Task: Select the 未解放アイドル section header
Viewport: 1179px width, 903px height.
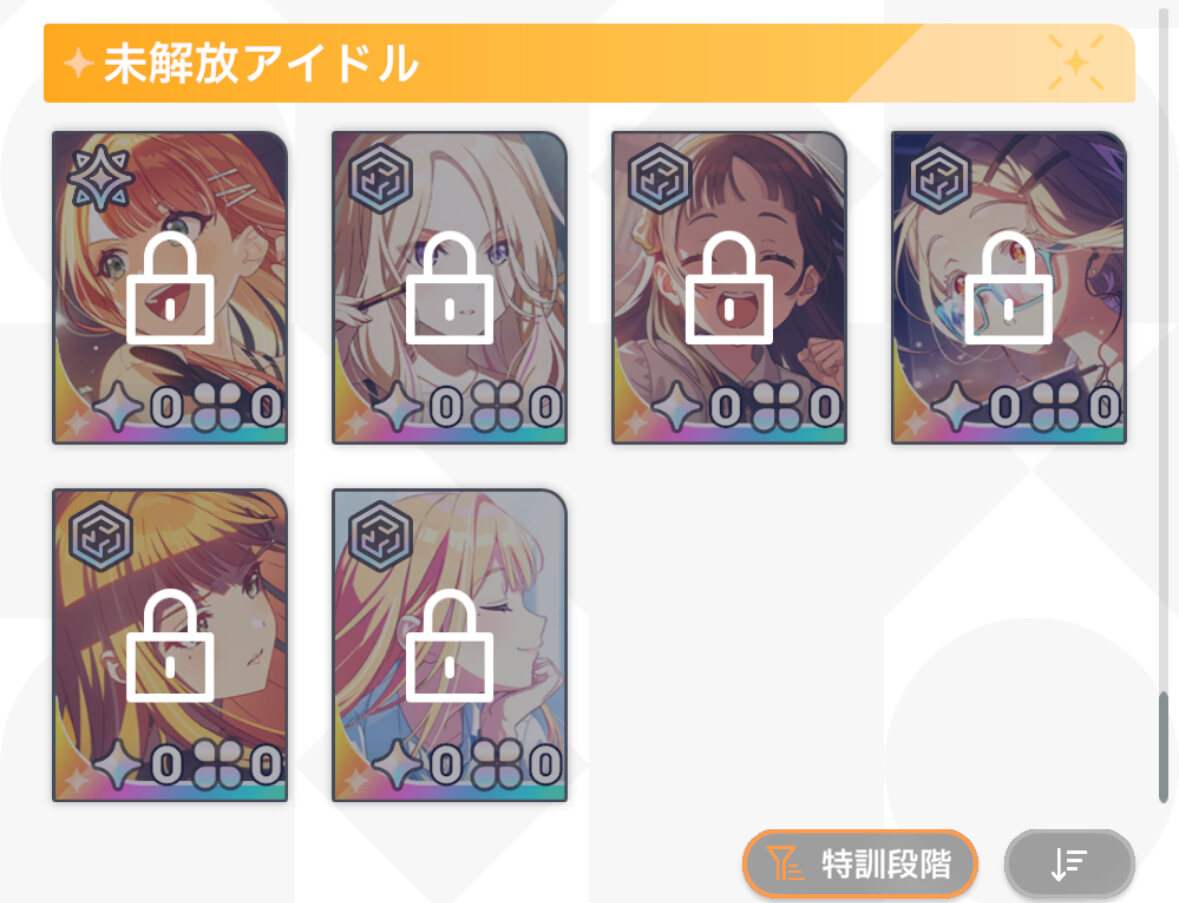Action: pyautogui.click(x=589, y=63)
